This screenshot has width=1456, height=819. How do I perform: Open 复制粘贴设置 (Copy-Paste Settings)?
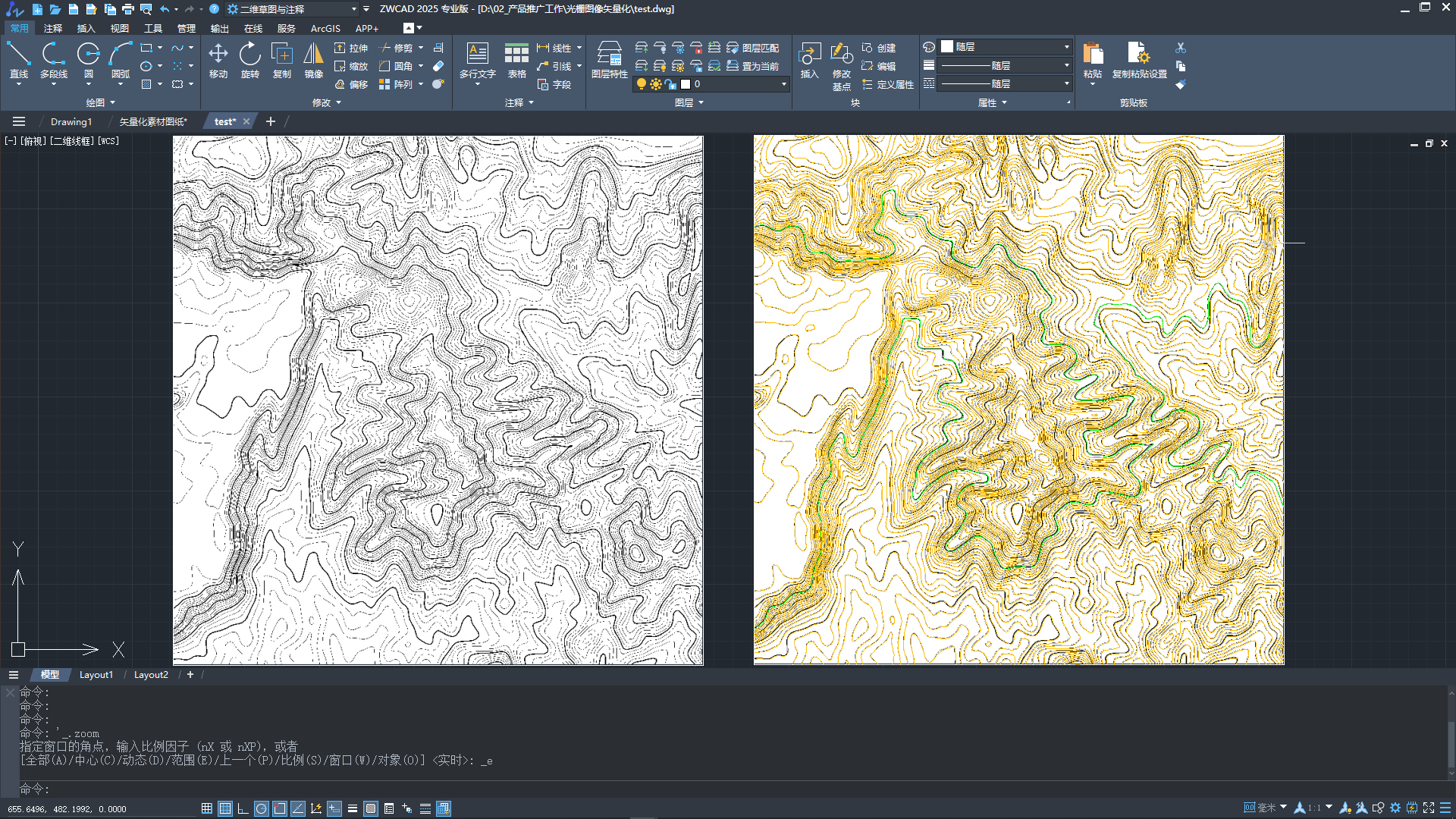tap(1140, 60)
